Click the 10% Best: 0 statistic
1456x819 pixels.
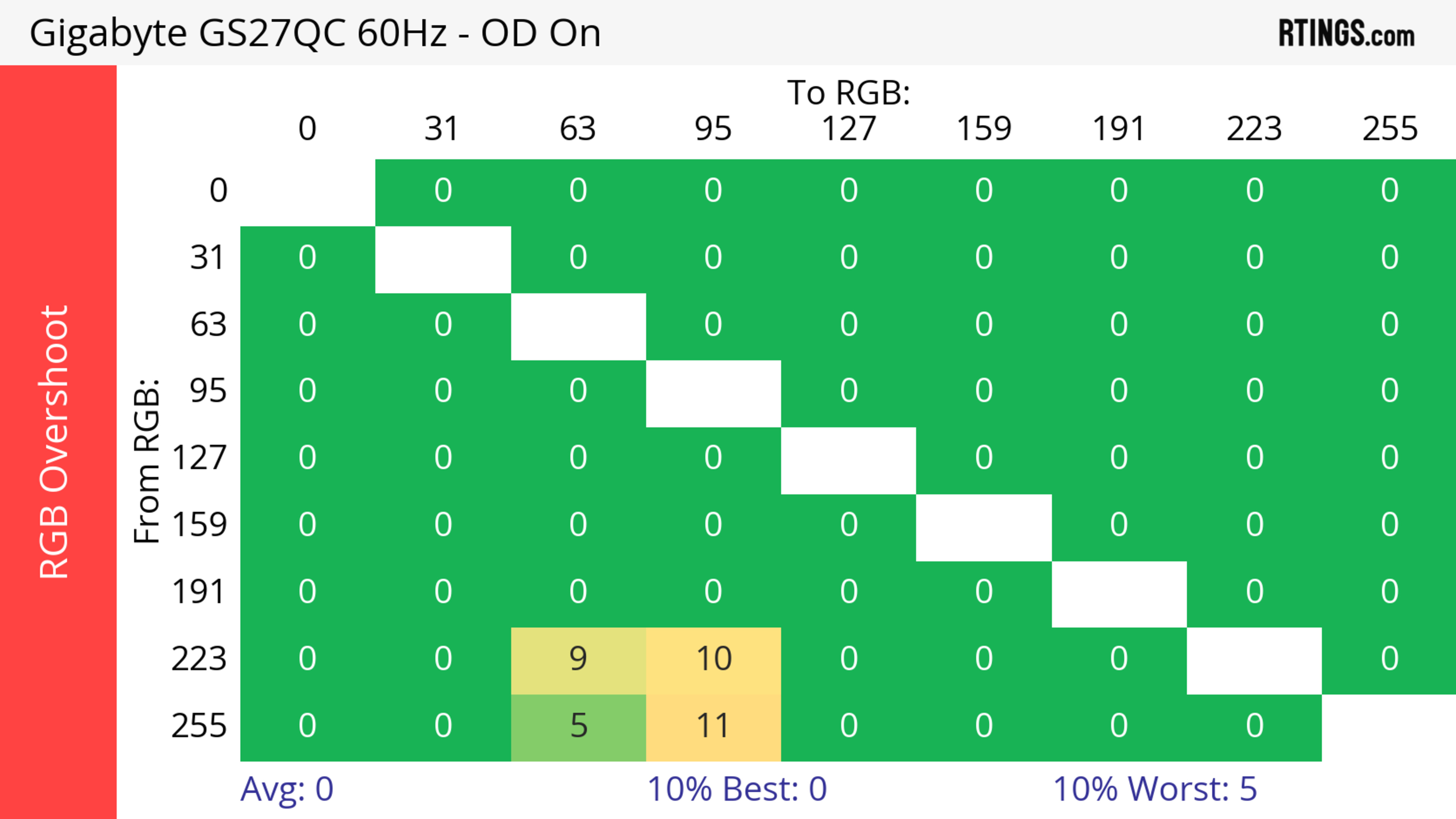pyautogui.click(x=736, y=789)
